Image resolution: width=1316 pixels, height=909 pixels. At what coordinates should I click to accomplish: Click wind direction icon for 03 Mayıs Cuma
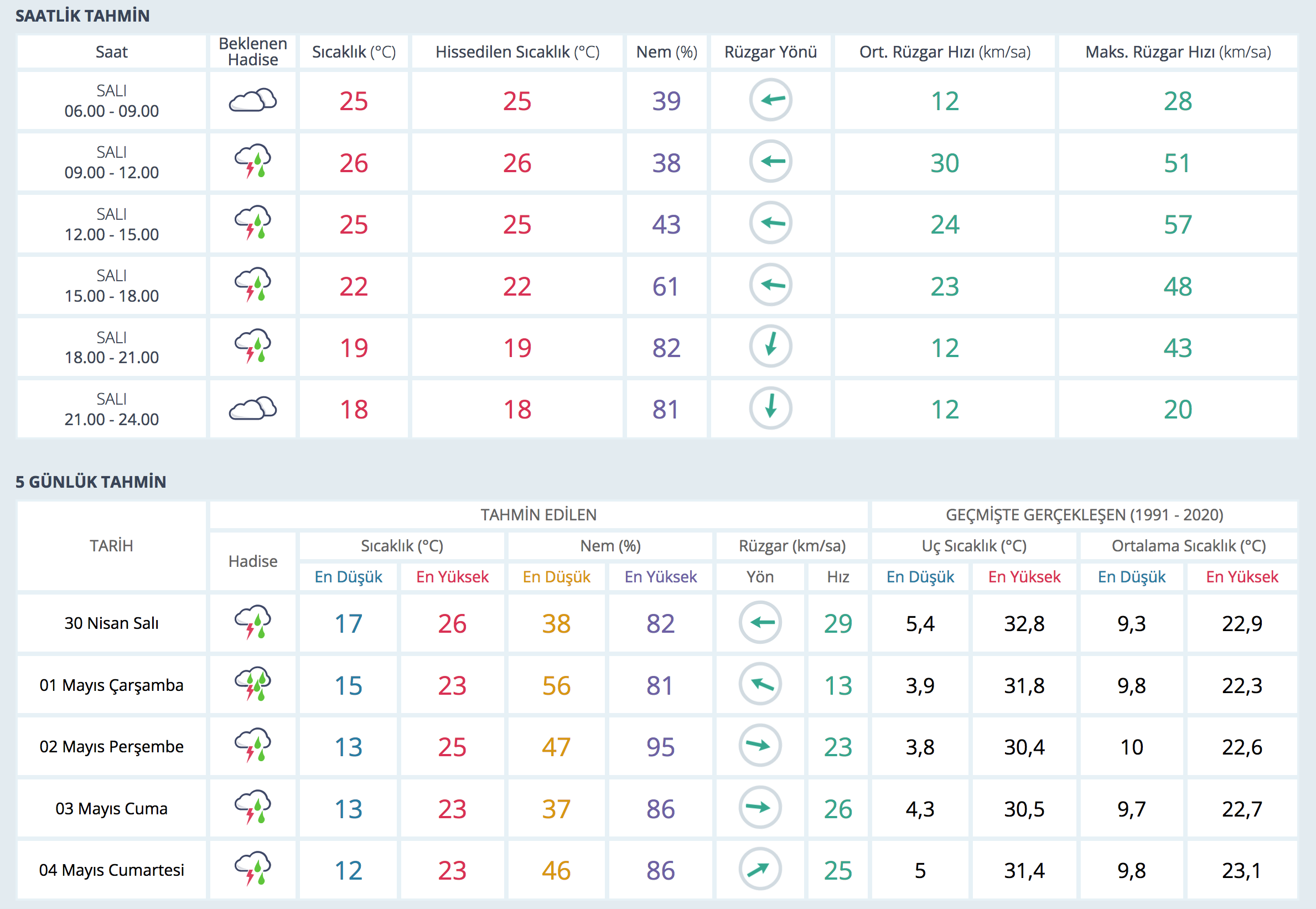tap(760, 808)
